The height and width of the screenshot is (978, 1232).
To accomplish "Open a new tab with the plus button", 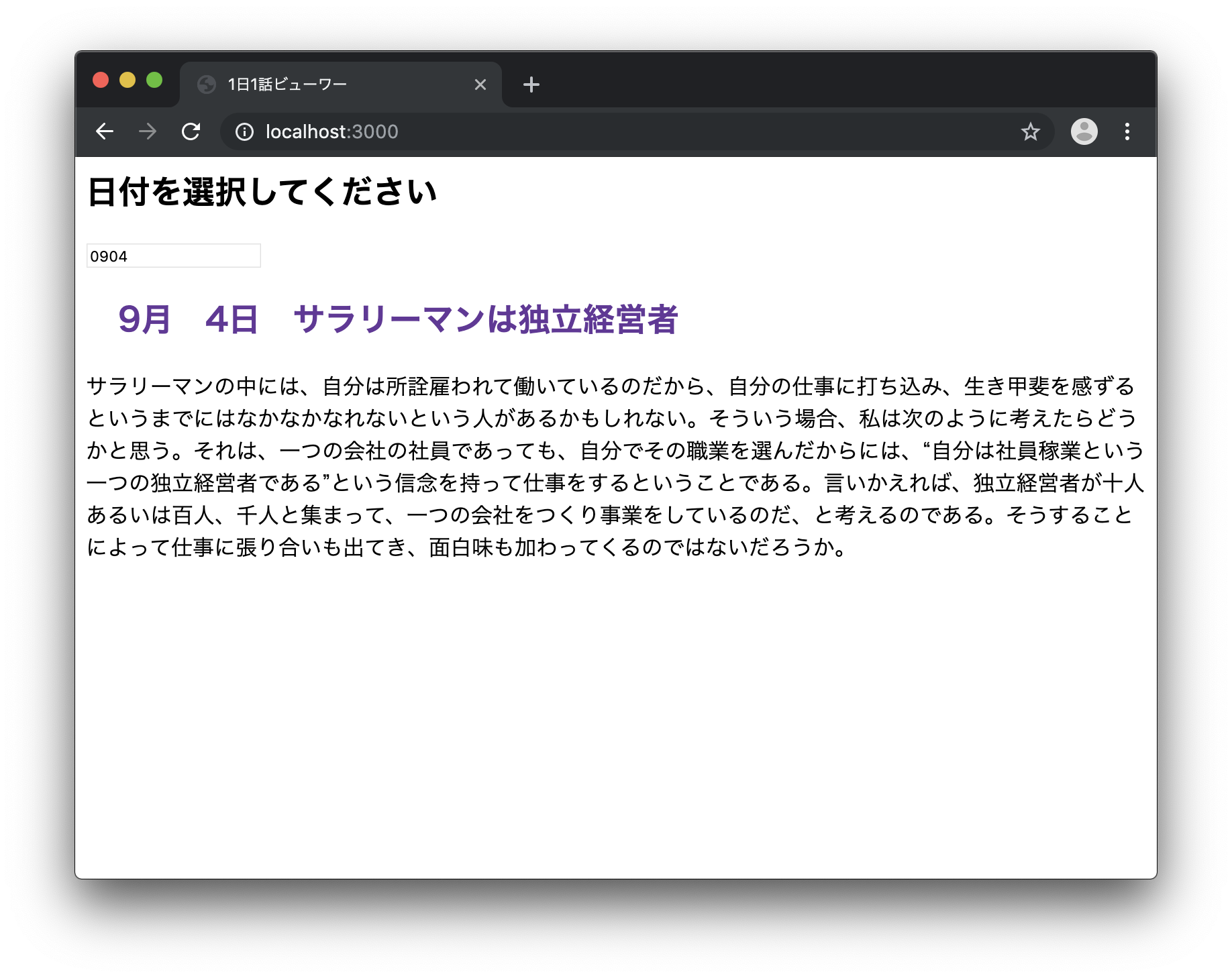I will pos(531,84).
